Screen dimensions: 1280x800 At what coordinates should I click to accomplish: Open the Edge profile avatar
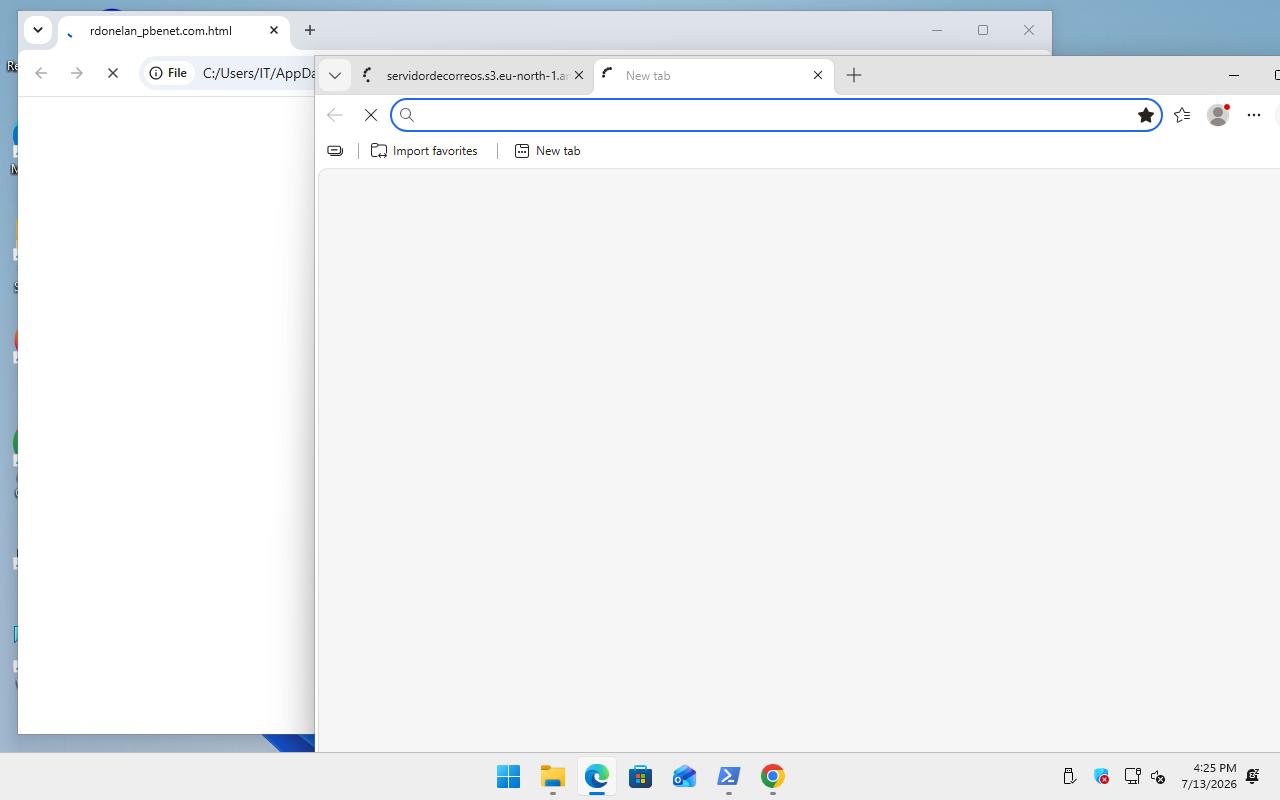tap(1218, 115)
